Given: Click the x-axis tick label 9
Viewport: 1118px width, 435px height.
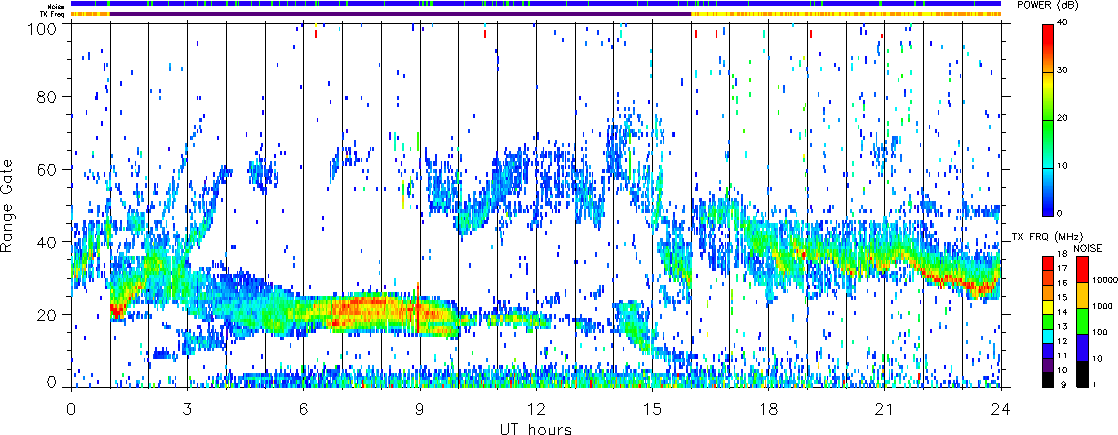Looking at the screenshot, I should pyautogui.click(x=420, y=409).
